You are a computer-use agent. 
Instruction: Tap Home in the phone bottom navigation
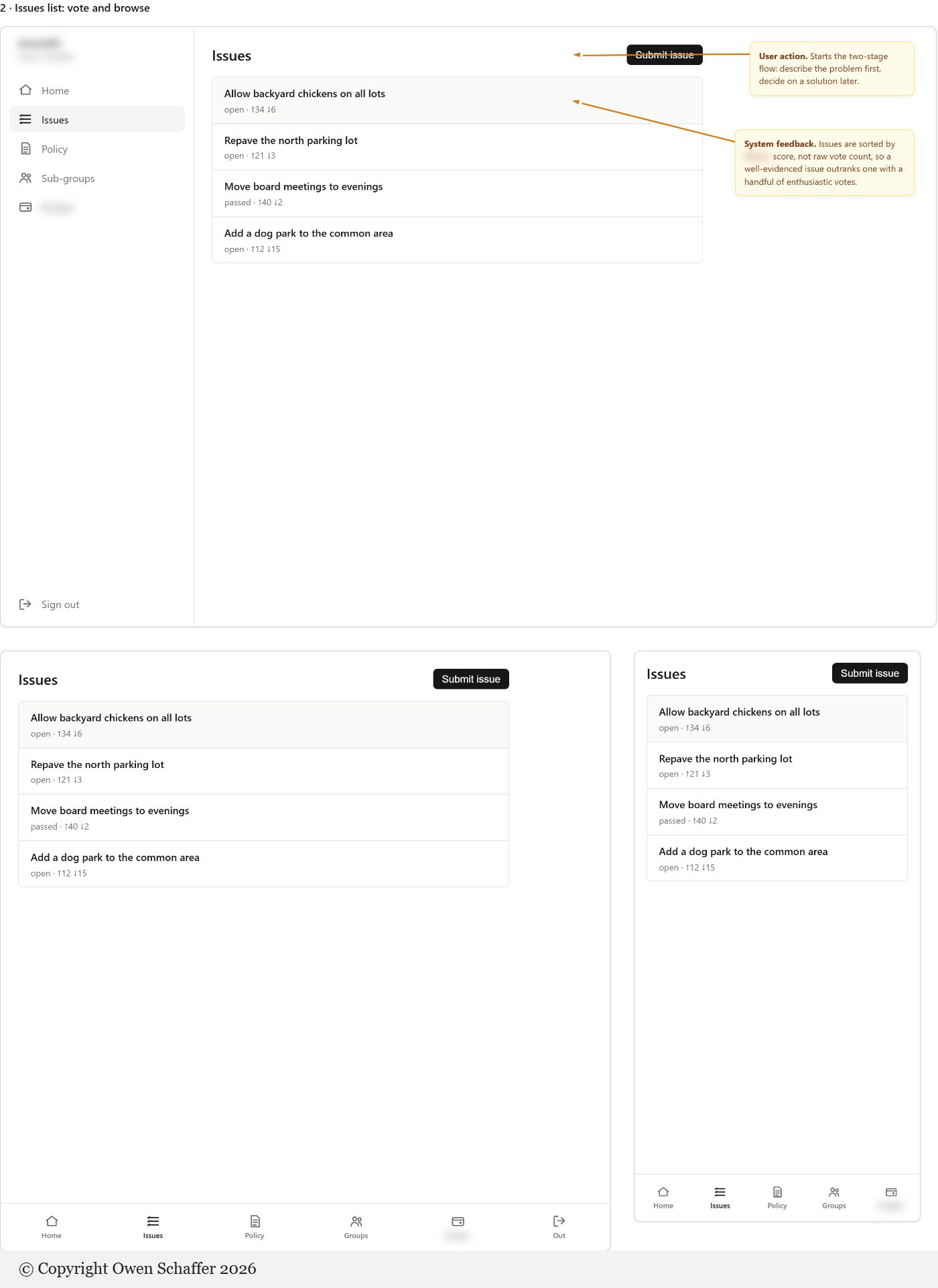coord(663,1197)
